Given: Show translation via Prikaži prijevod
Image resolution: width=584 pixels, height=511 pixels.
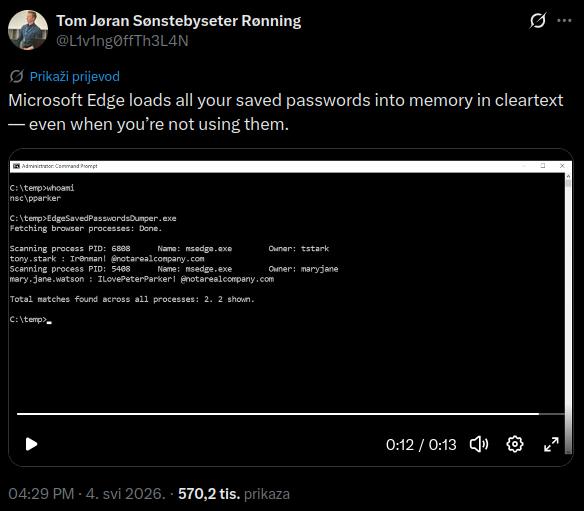Looking at the screenshot, I should (74, 76).
